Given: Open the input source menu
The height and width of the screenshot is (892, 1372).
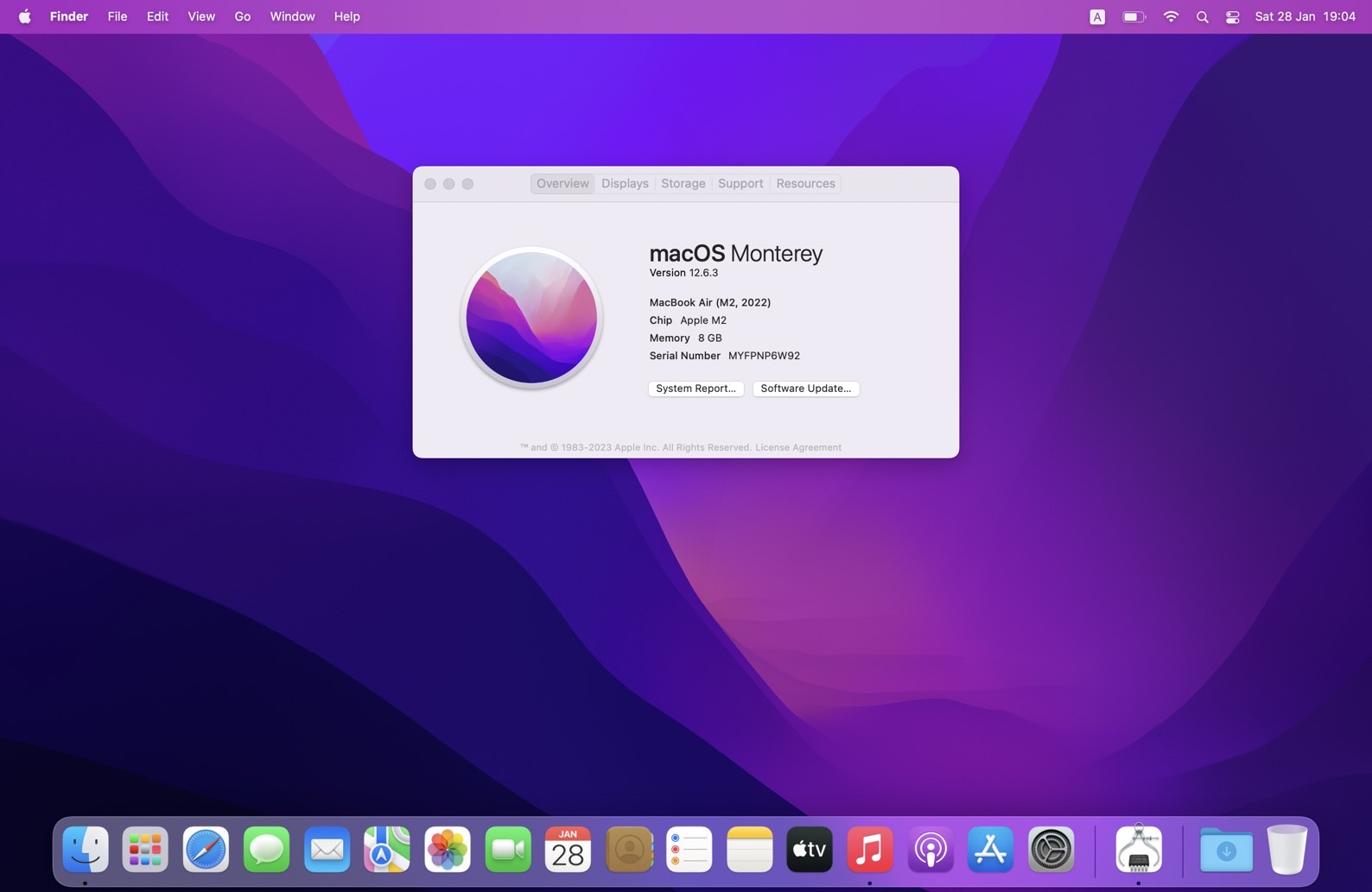Looking at the screenshot, I should point(1097,17).
